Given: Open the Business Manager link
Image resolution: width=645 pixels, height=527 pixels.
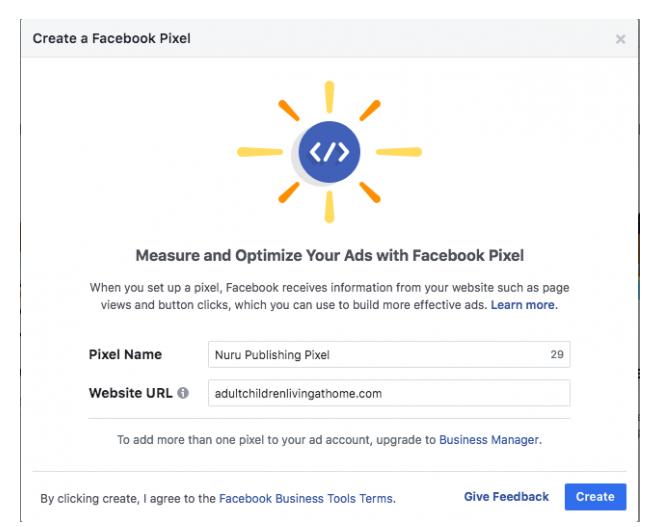Looking at the screenshot, I should 489,440.
